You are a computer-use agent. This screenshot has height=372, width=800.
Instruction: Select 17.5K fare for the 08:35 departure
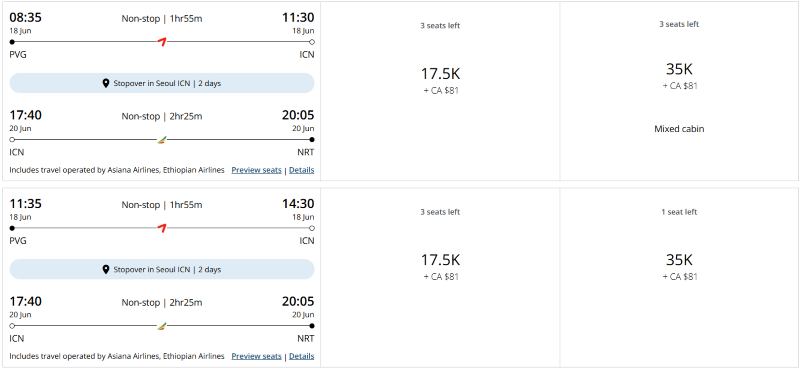[440, 91]
